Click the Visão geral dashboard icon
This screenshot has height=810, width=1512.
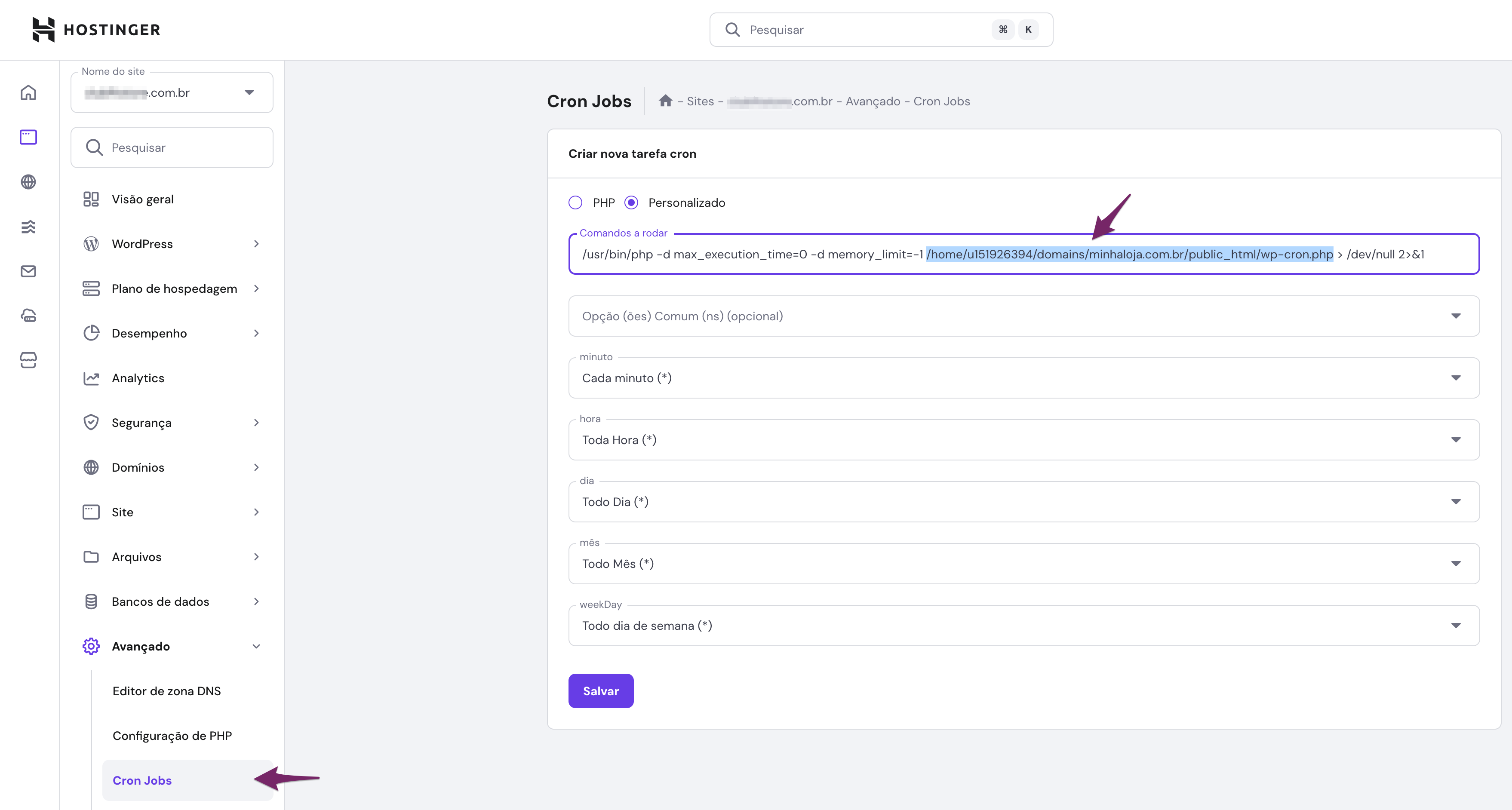click(x=91, y=199)
